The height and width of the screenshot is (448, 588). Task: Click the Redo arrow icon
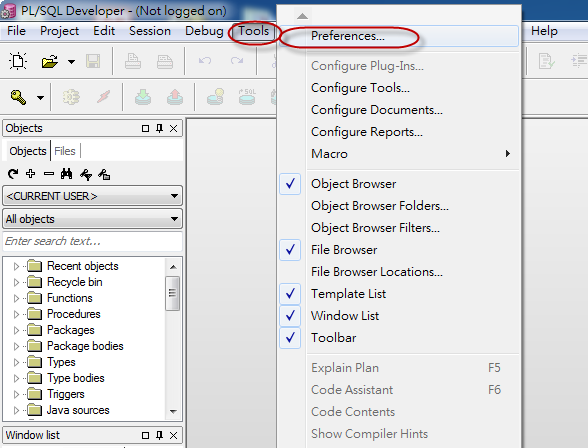237,61
